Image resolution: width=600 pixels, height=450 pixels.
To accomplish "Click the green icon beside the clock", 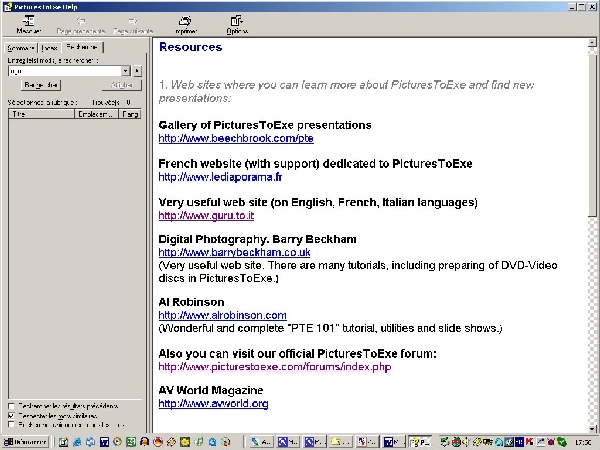I will click(561, 442).
